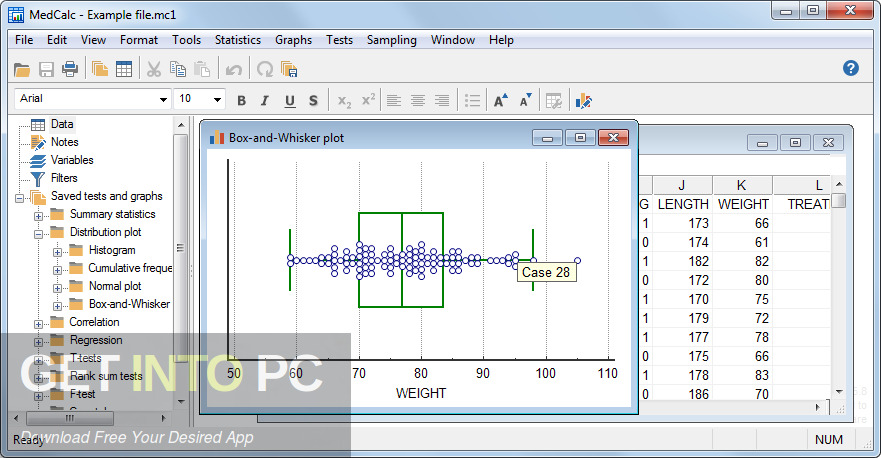Open the Format menu

(x=139, y=40)
